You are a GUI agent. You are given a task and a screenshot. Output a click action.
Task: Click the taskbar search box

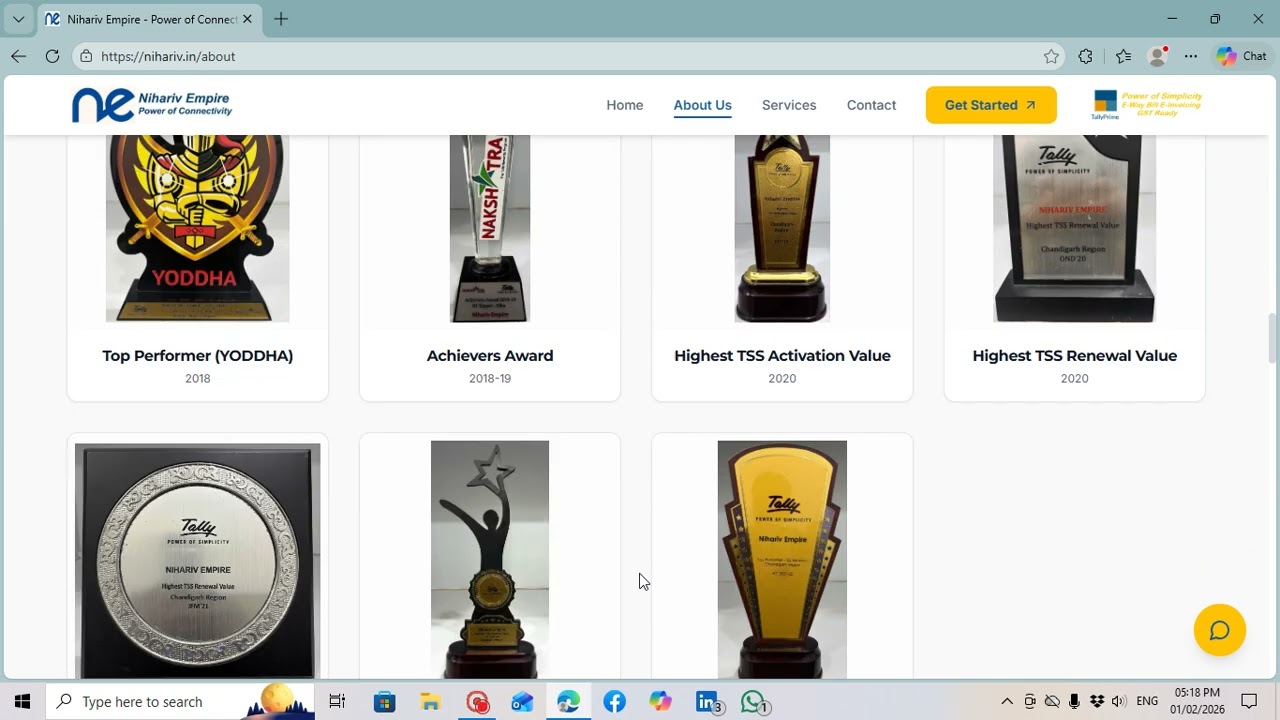tap(180, 702)
